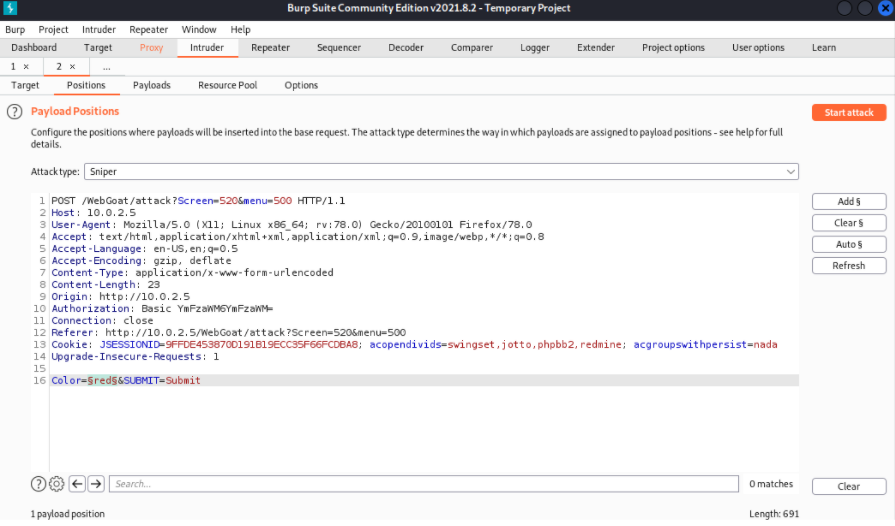The height and width of the screenshot is (526, 895).
Task: Switch to the top-level Target tab
Action: pyautogui.click(x=98, y=48)
